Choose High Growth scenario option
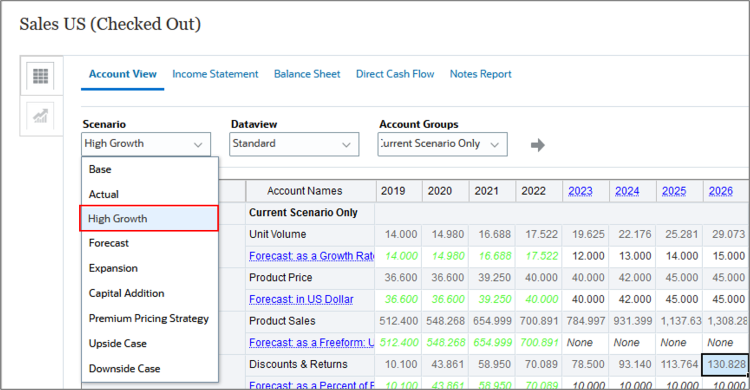The height and width of the screenshot is (390, 750). [x=149, y=219]
